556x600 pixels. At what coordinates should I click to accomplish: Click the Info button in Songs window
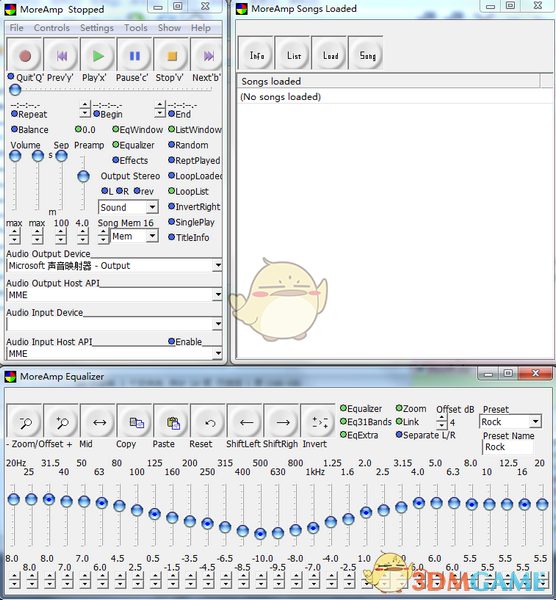coord(257,55)
